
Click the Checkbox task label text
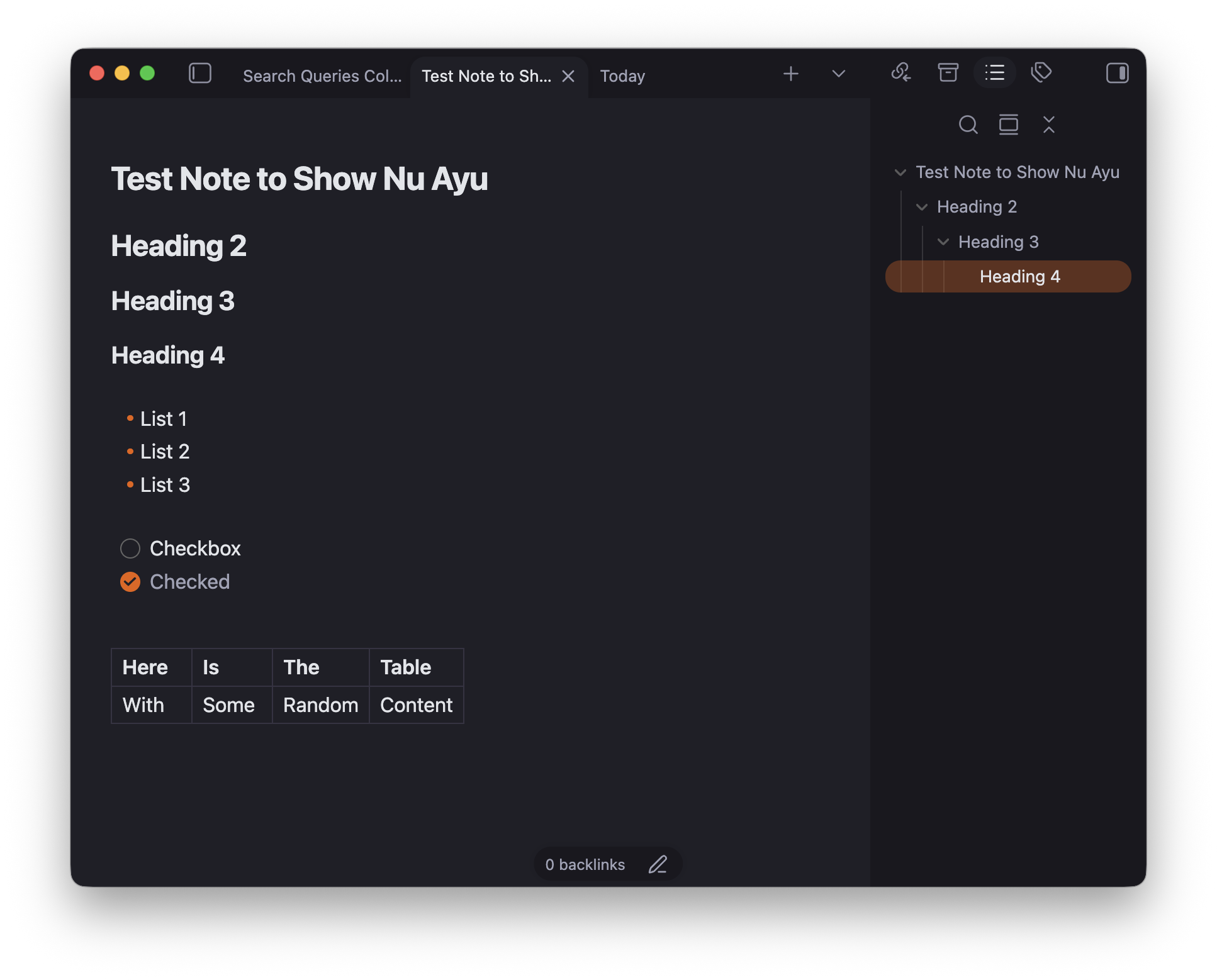[x=195, y=548]
